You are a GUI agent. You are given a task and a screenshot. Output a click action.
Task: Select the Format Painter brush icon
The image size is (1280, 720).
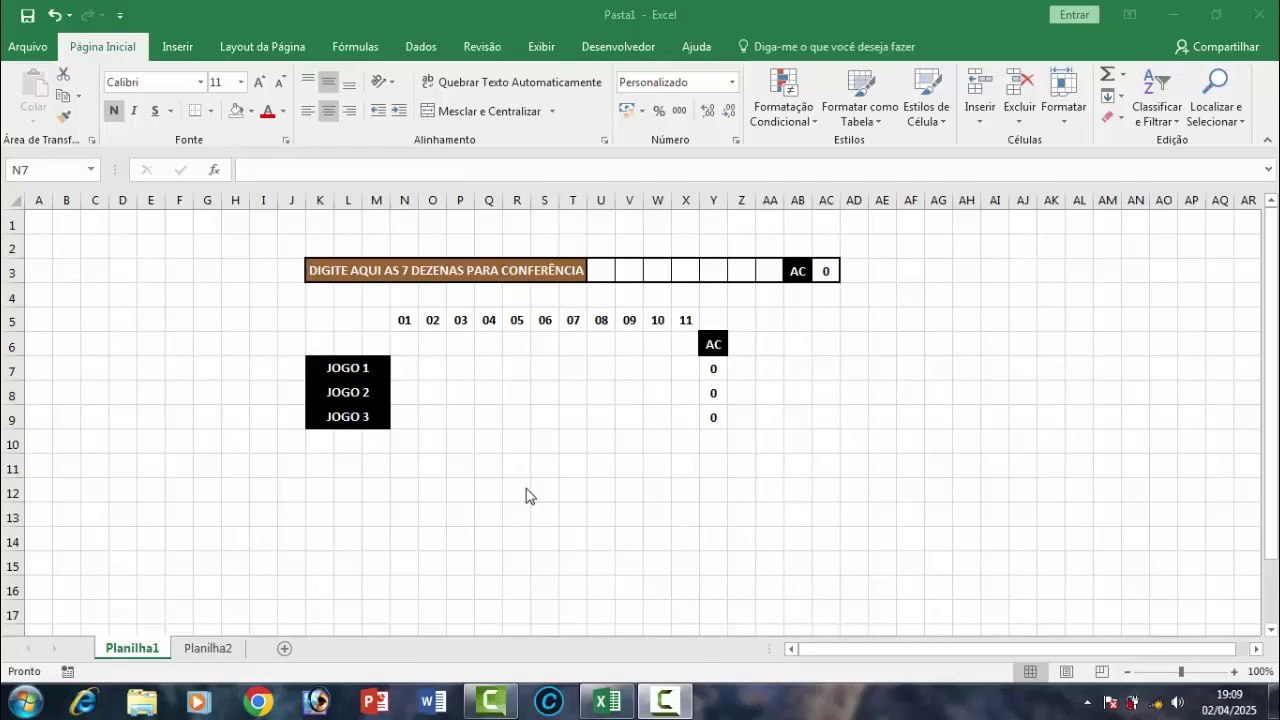click(63, 118)
